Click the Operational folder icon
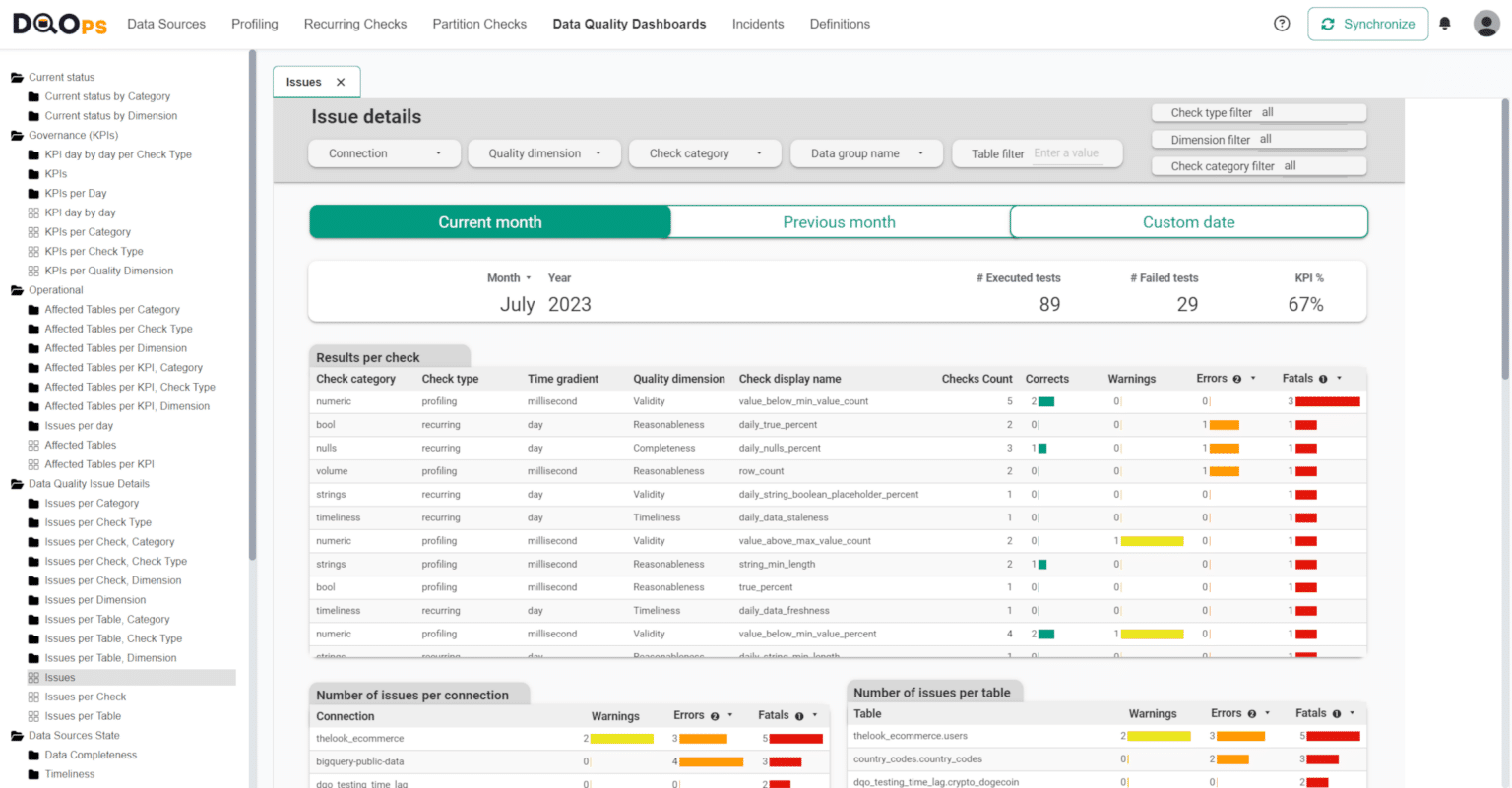Screen dimensions: 1512x788 pyautogui.click(x=14, y=289)
